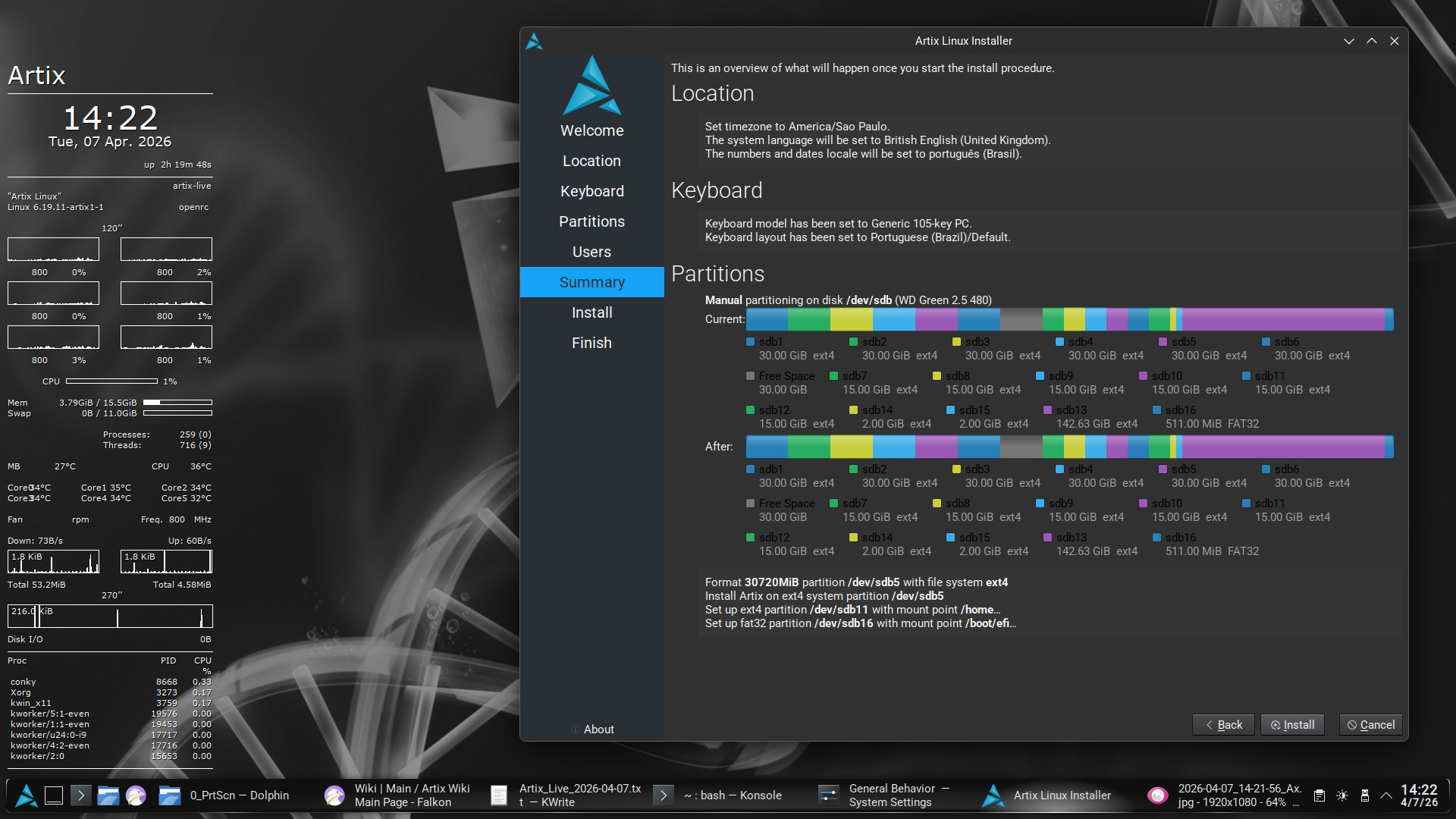
Task: Open the clipboard tray icon
Action: pyautogui.click(x=1319, y=795)
